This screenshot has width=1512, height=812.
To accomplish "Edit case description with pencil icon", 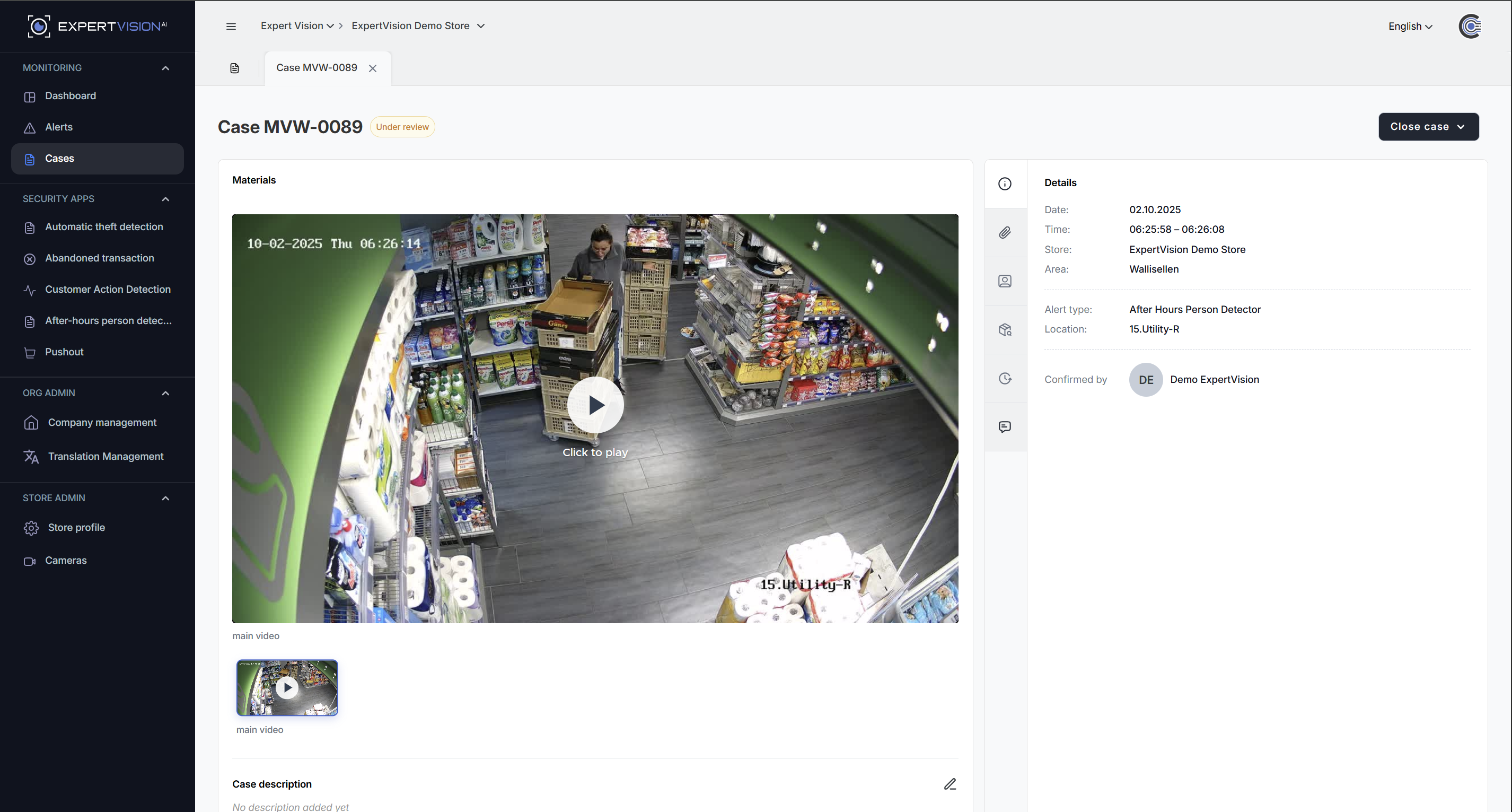I will [x=950, y=784].
